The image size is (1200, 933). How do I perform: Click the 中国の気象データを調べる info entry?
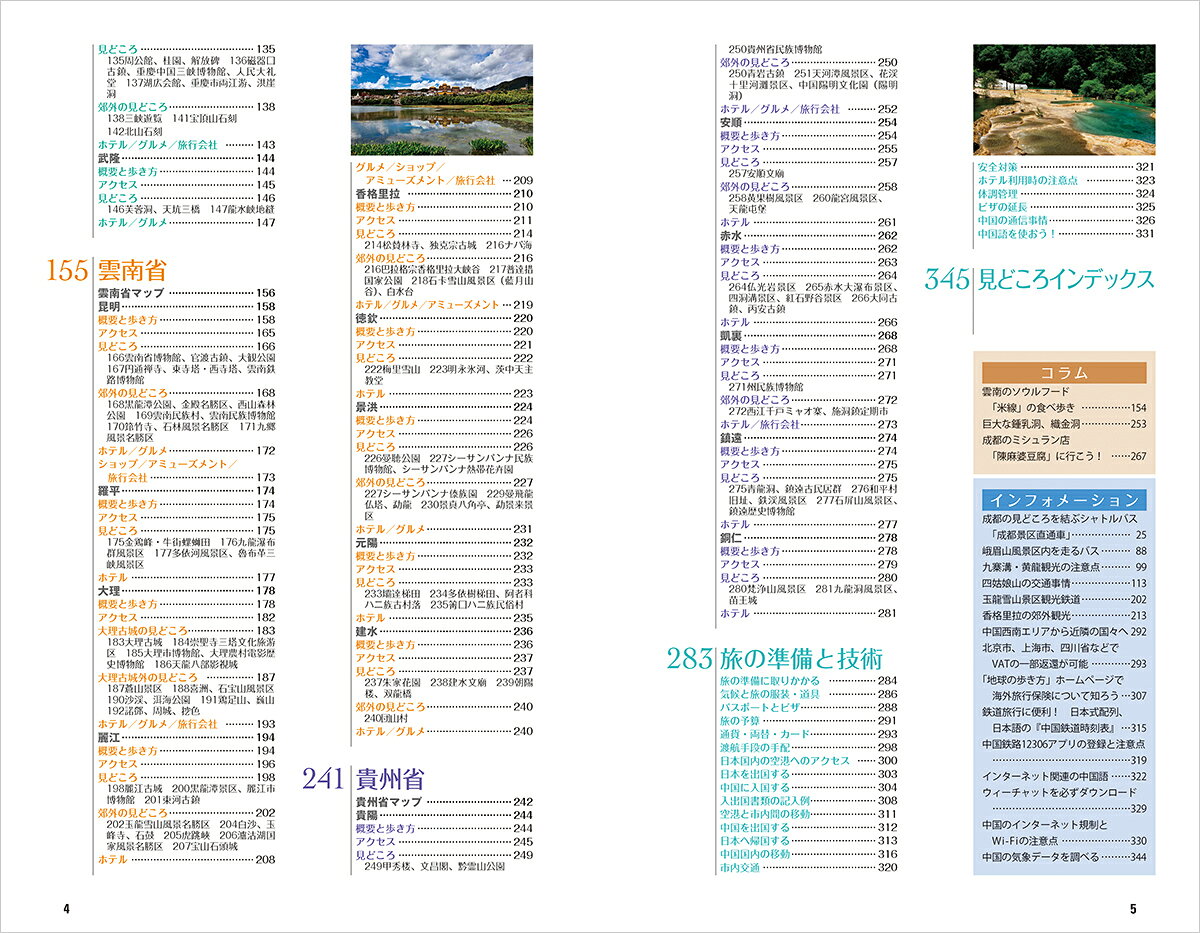pyautogui.click(x=1064, y=857)
